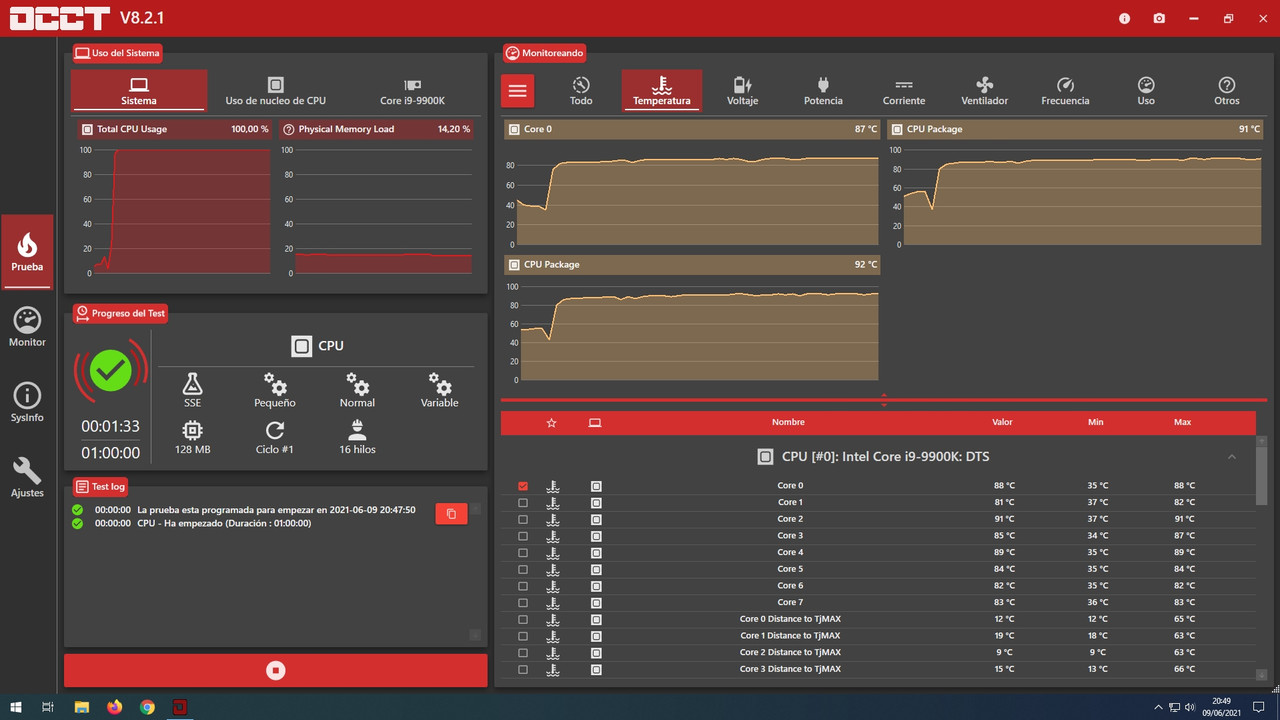Check the Core 4 checkbox

[x=523, y=552]
